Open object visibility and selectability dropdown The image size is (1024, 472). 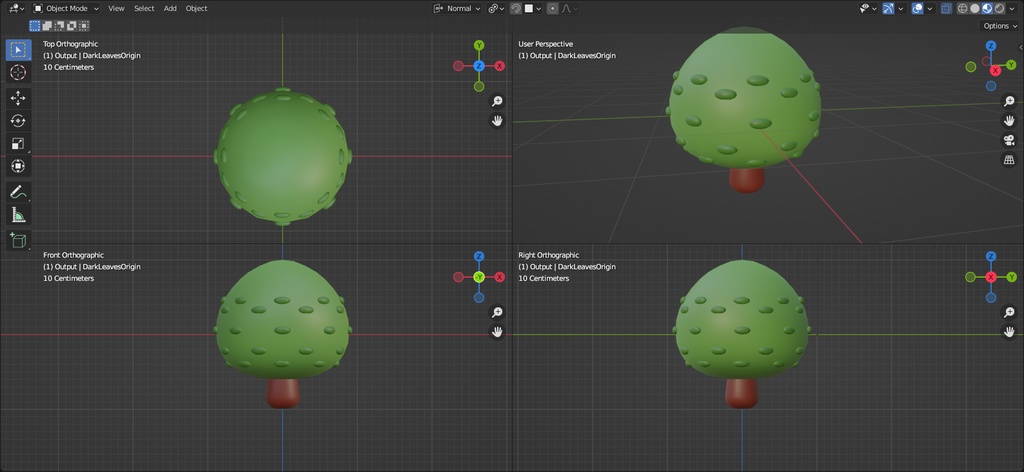click(868, 8)
